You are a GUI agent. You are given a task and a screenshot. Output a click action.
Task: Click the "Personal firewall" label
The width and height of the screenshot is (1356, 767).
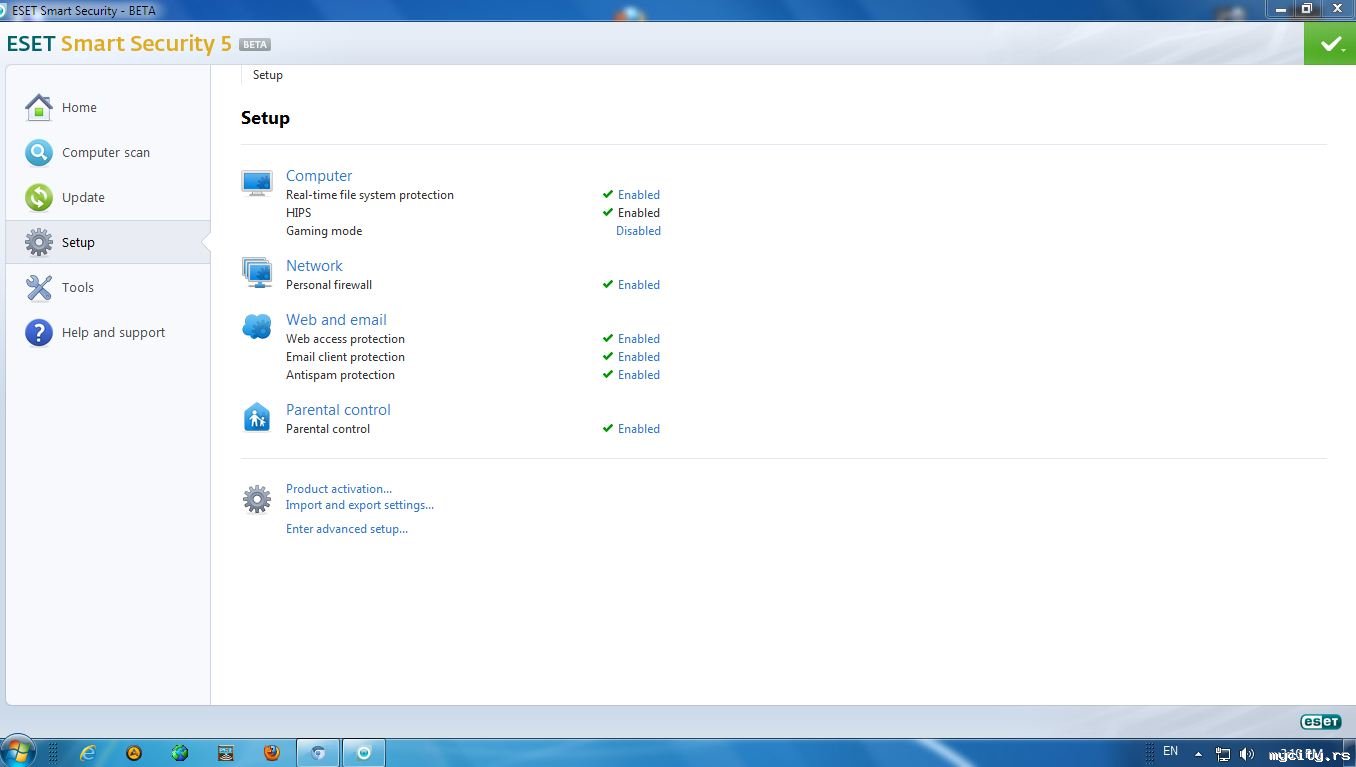click(329, 285)
